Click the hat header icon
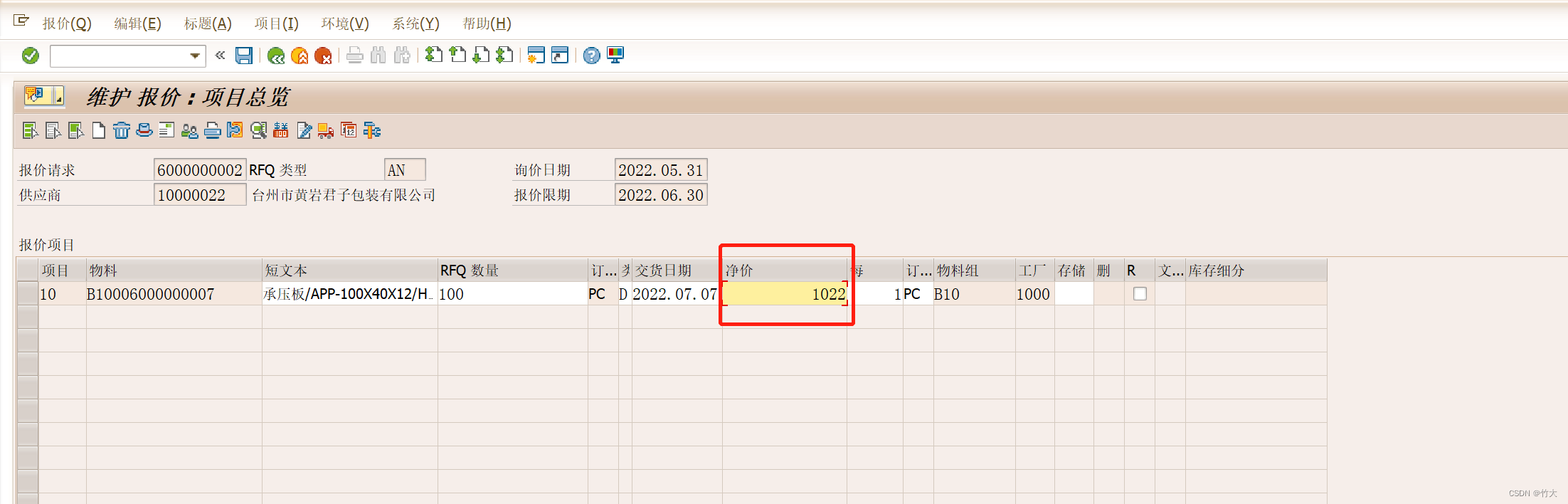 point(144,130)
